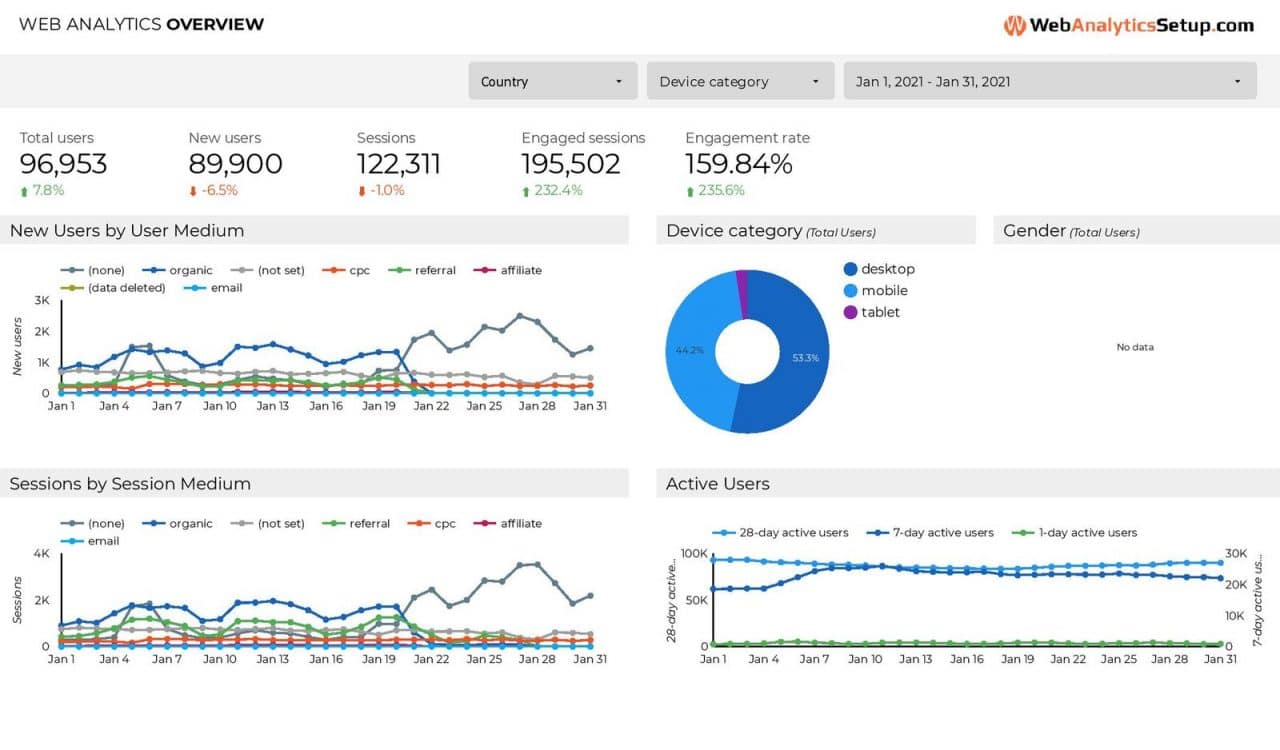Viewport: 1280px width, 750px height.
Task: Open the Device category filter dropdown
Action: (740, 81)
